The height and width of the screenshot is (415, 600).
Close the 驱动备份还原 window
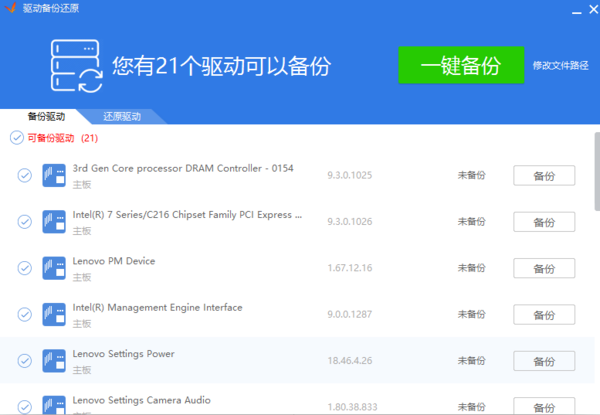[x=593, y=9]
